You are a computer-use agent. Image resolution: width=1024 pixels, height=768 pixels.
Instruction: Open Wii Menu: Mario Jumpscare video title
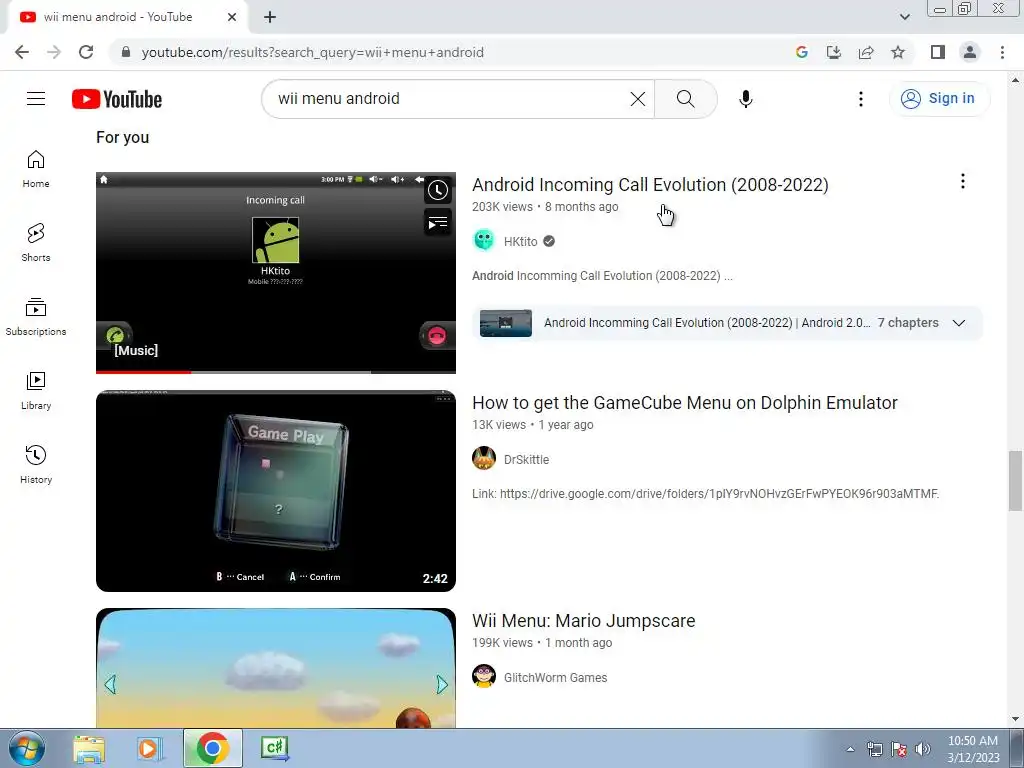point(583,621)
